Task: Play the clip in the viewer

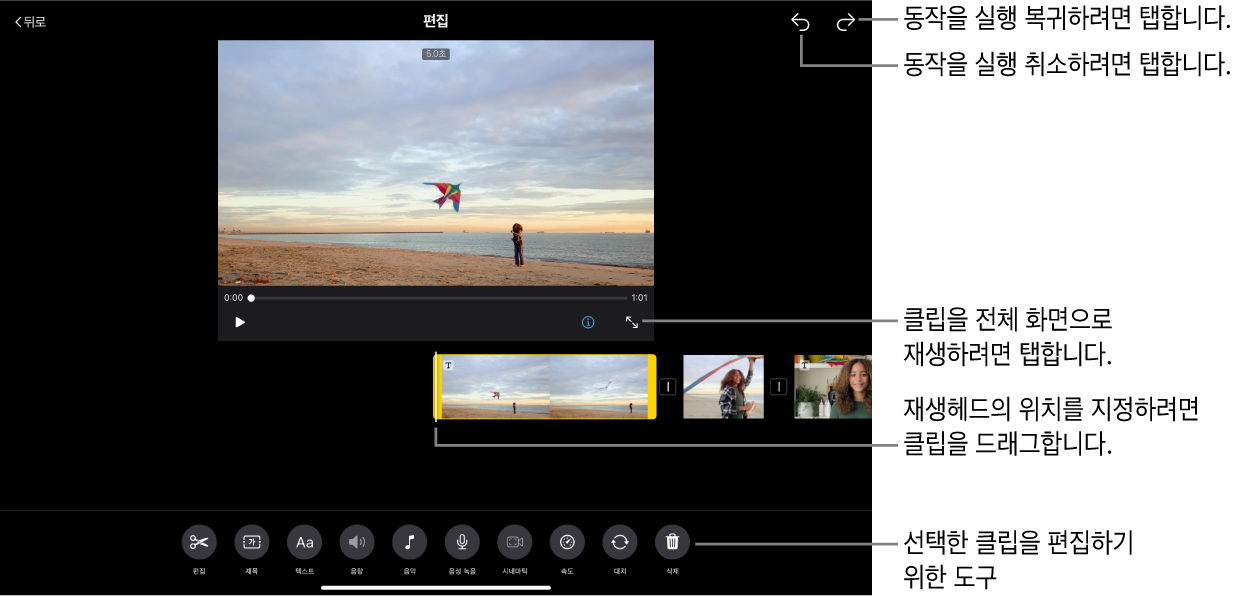Action: (240, 322)
